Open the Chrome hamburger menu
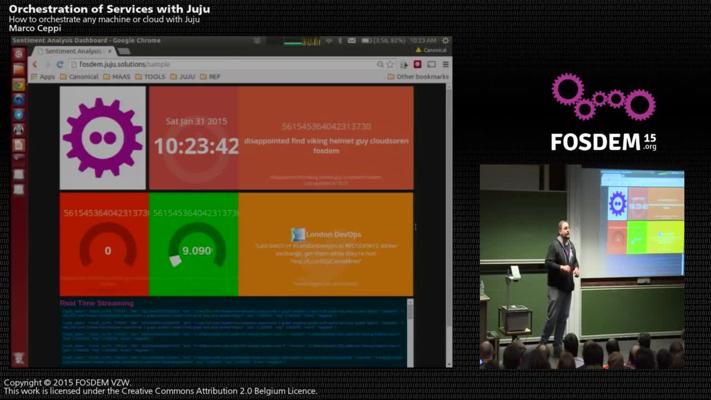 click(445, 64)
